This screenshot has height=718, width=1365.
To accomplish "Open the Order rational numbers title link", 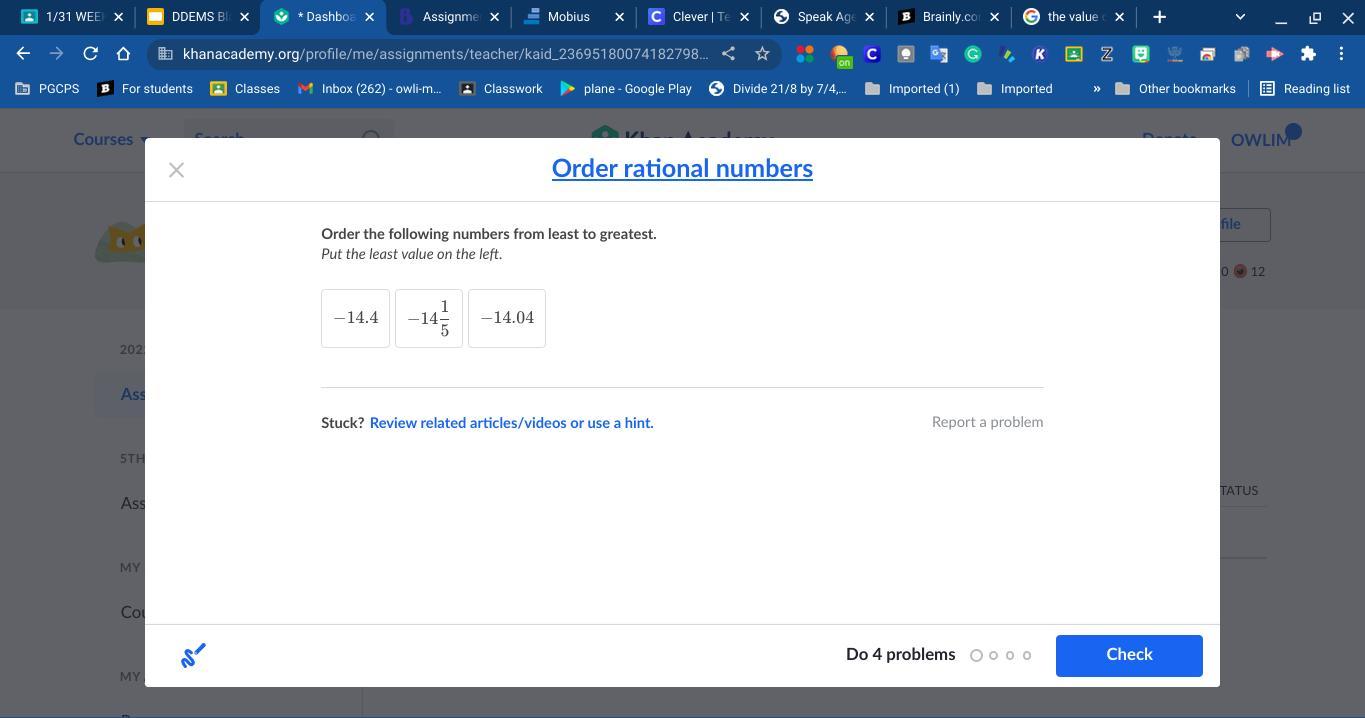I will point(682,168).
